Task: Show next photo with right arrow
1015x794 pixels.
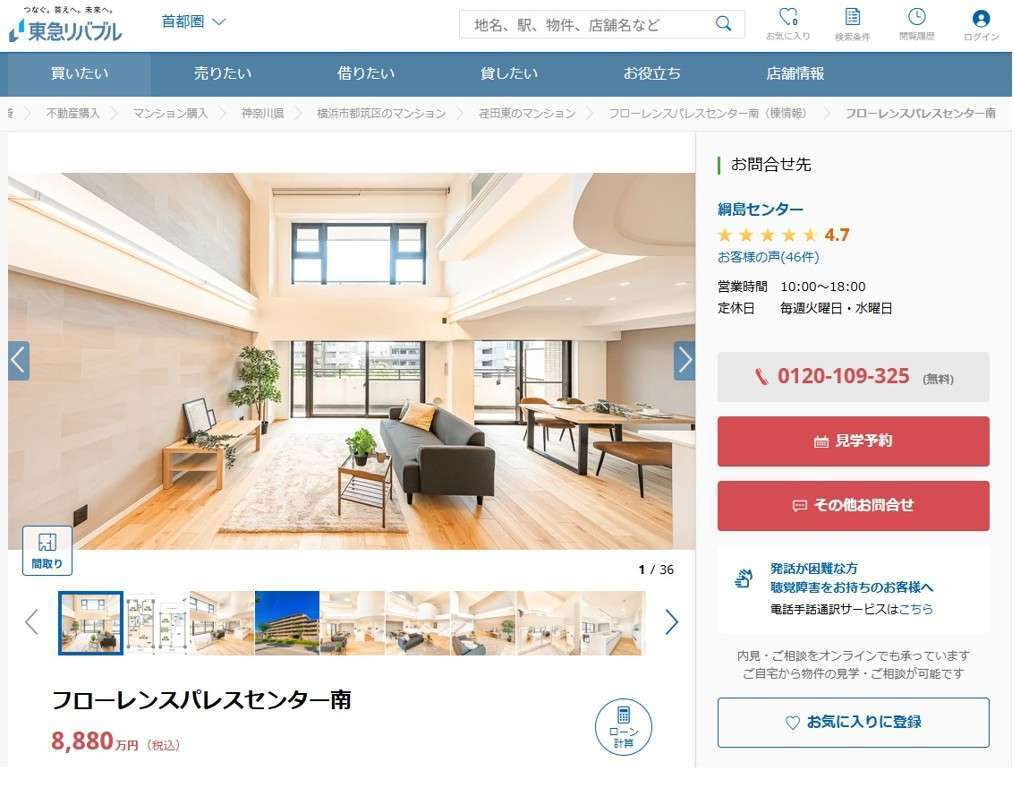Action: pyautogui.click(x=684, y=360)
